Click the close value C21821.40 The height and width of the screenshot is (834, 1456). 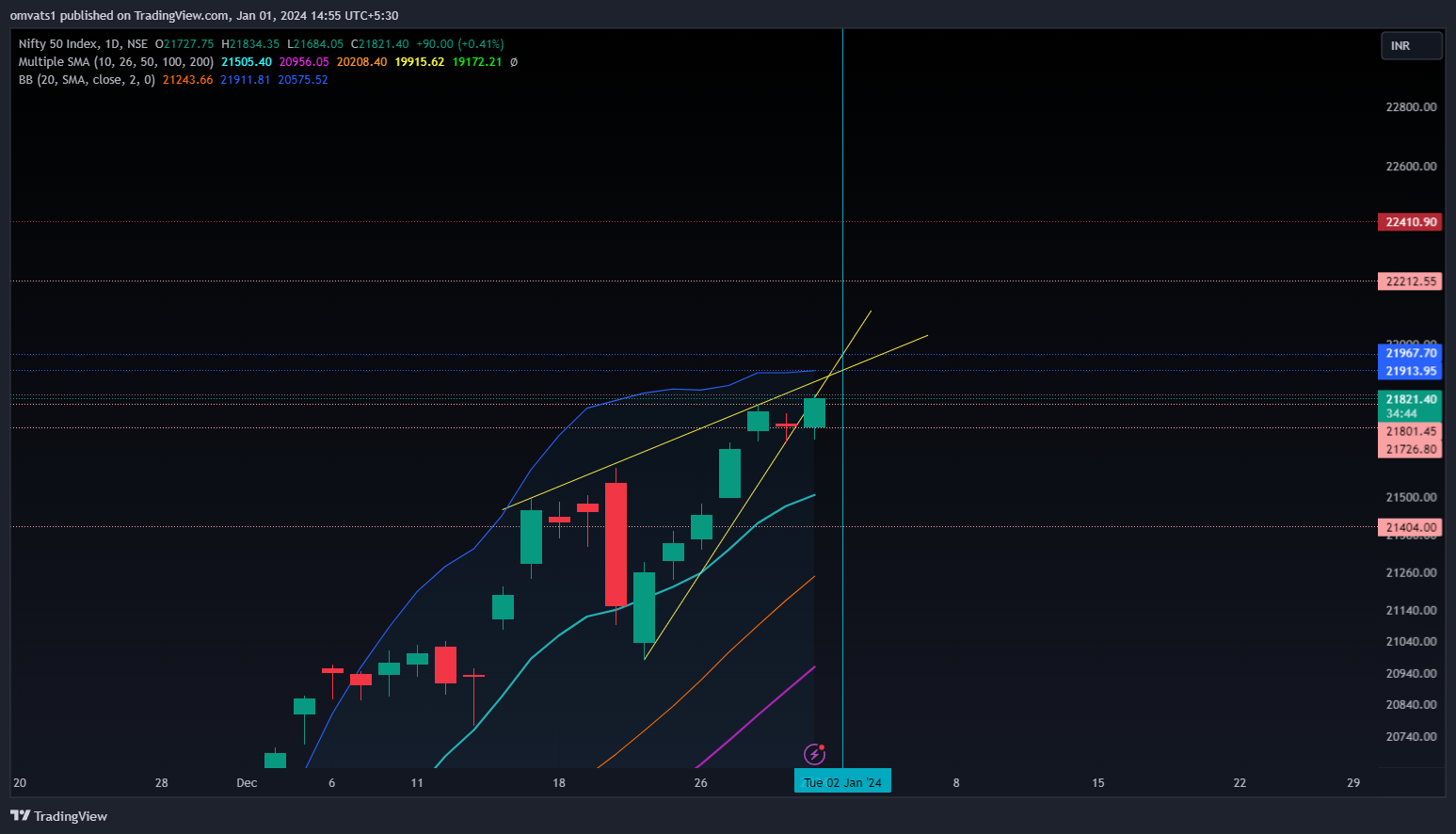click(x=380, y=44)
